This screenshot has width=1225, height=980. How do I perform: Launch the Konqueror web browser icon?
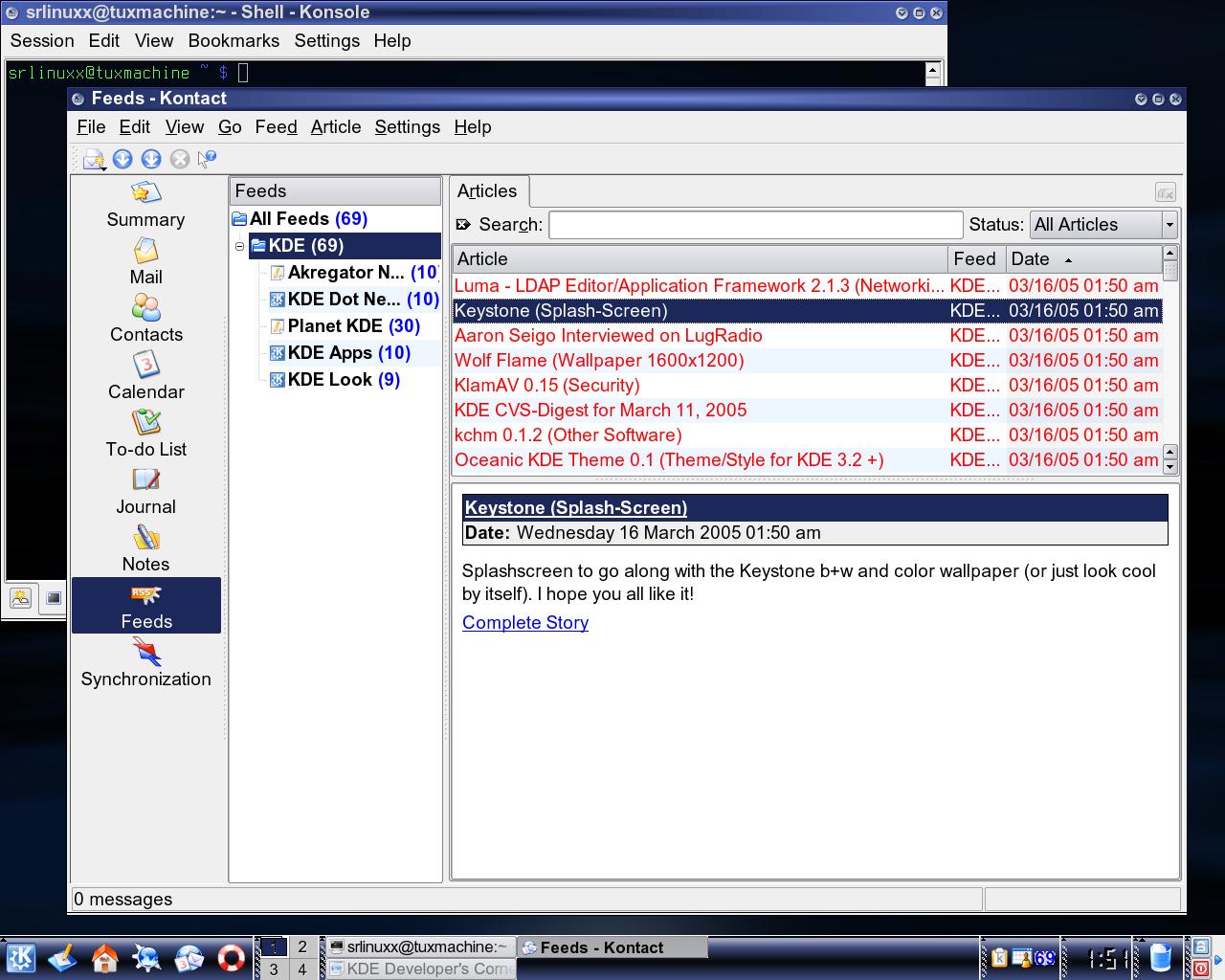click(146, 957)
